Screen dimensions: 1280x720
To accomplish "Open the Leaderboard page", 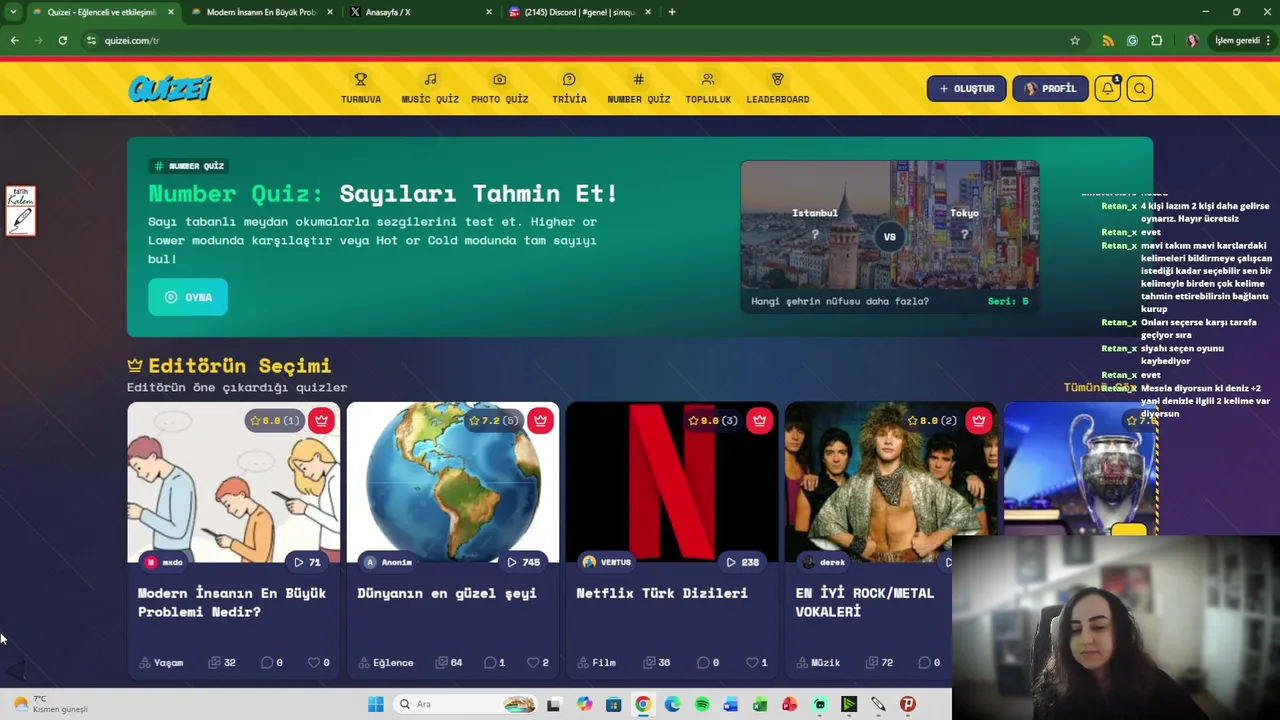I will (777, 88).
